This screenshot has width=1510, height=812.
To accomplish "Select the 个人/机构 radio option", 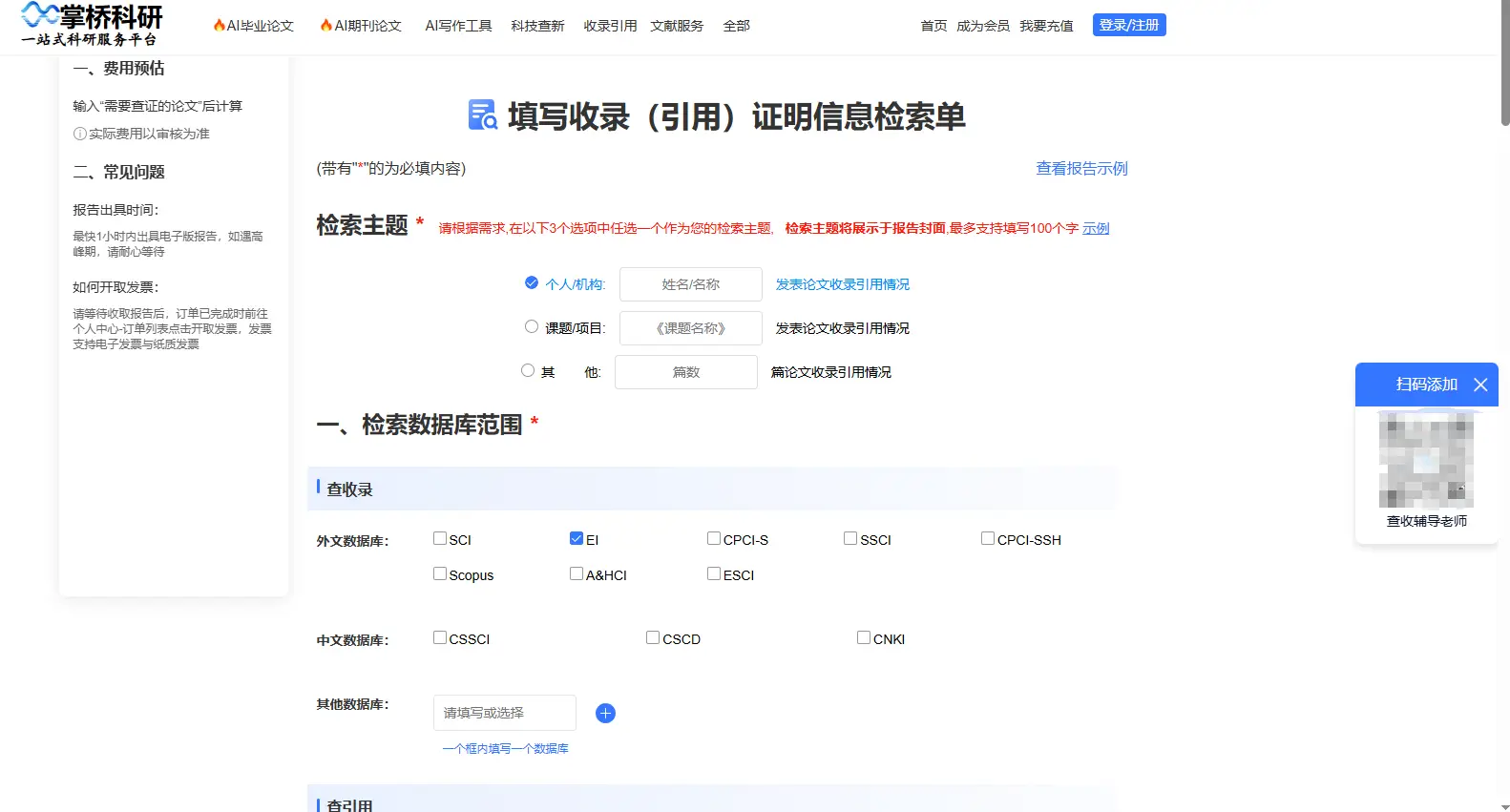I will [x=532, y=282].
